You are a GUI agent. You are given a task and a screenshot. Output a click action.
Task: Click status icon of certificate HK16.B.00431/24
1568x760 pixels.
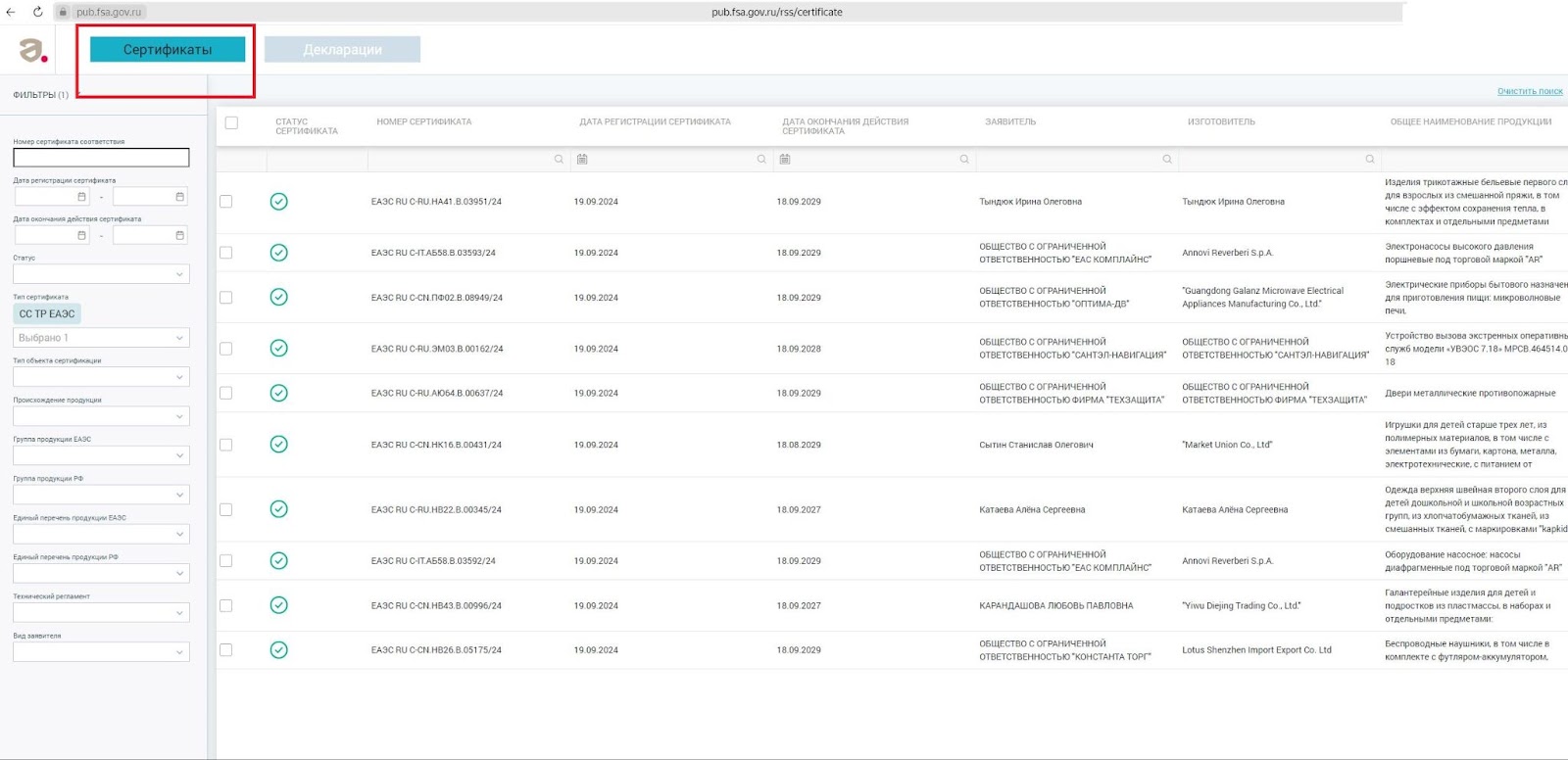(x=279, y=445)
